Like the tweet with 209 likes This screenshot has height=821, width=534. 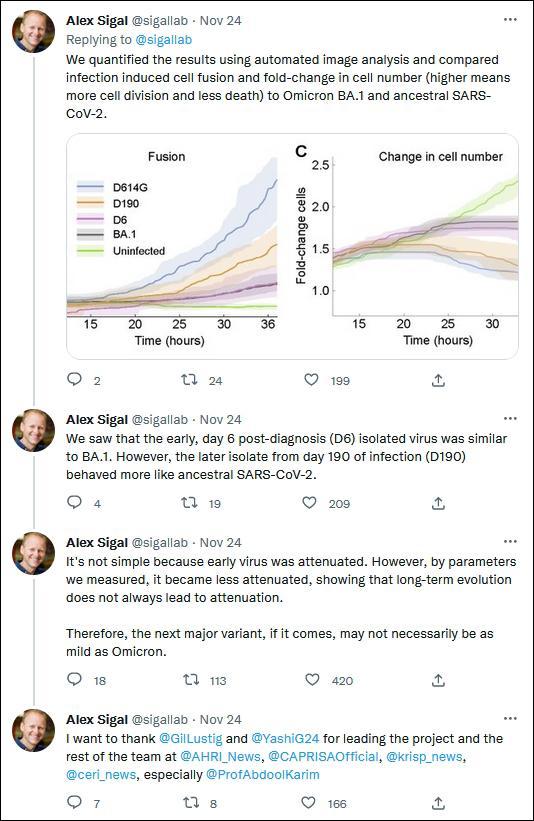click(309, 503)
